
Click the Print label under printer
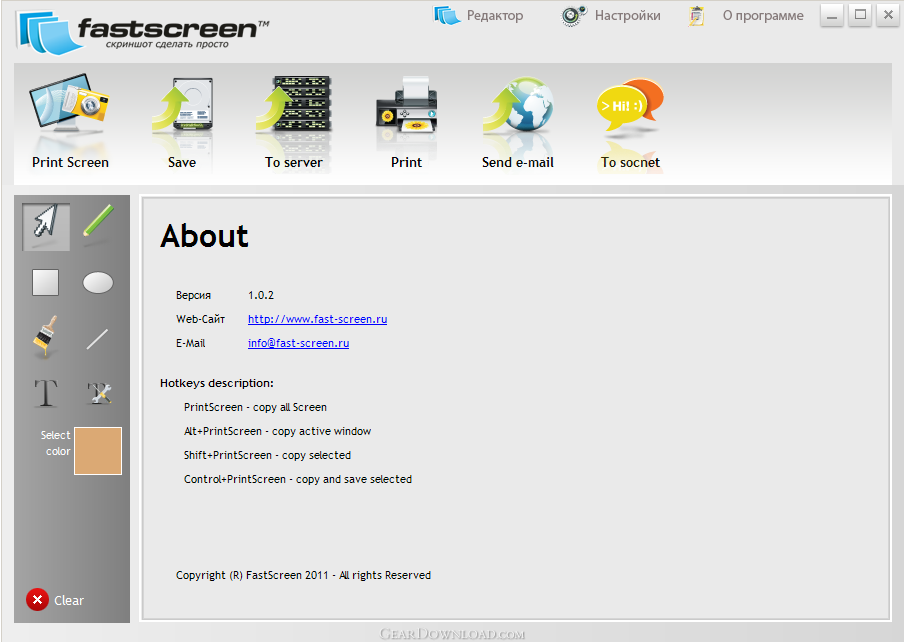point(406,163)
